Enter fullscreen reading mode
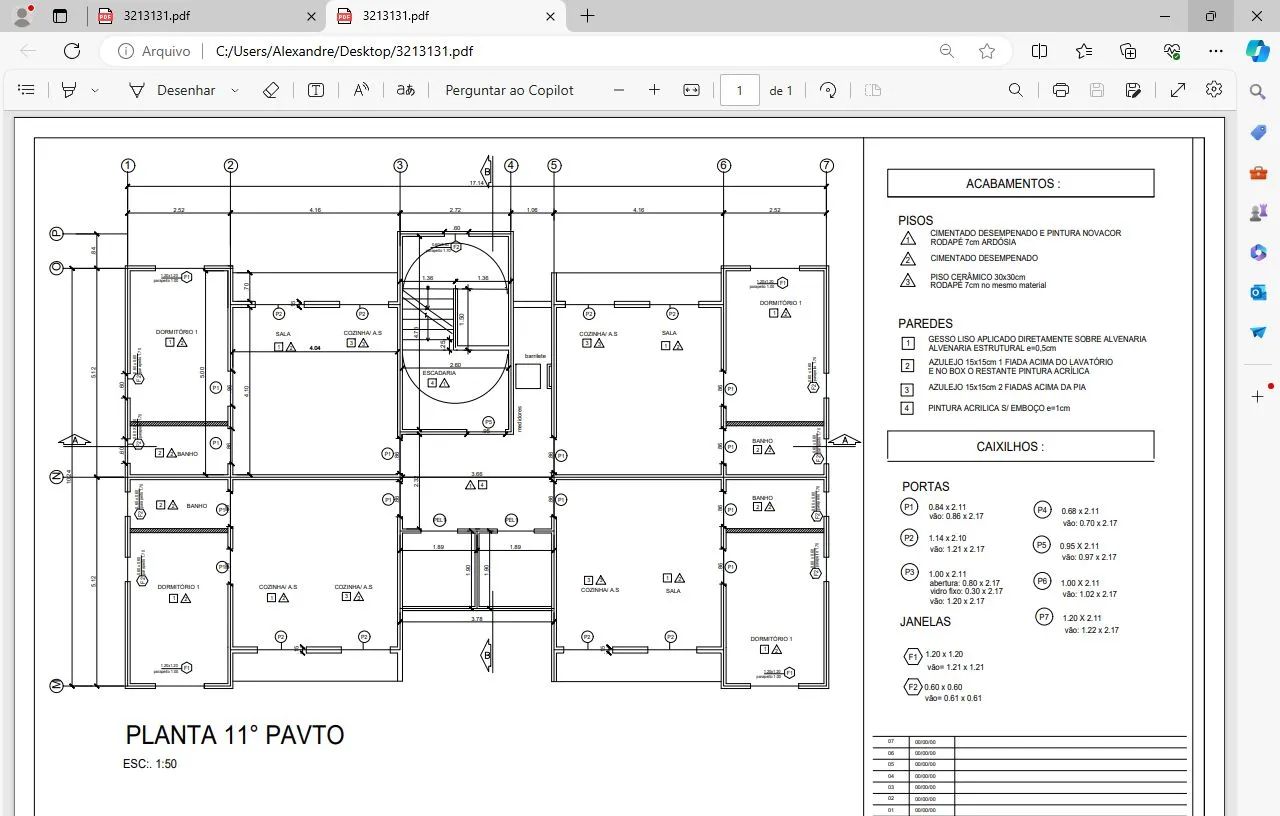 pos(1178,89)
